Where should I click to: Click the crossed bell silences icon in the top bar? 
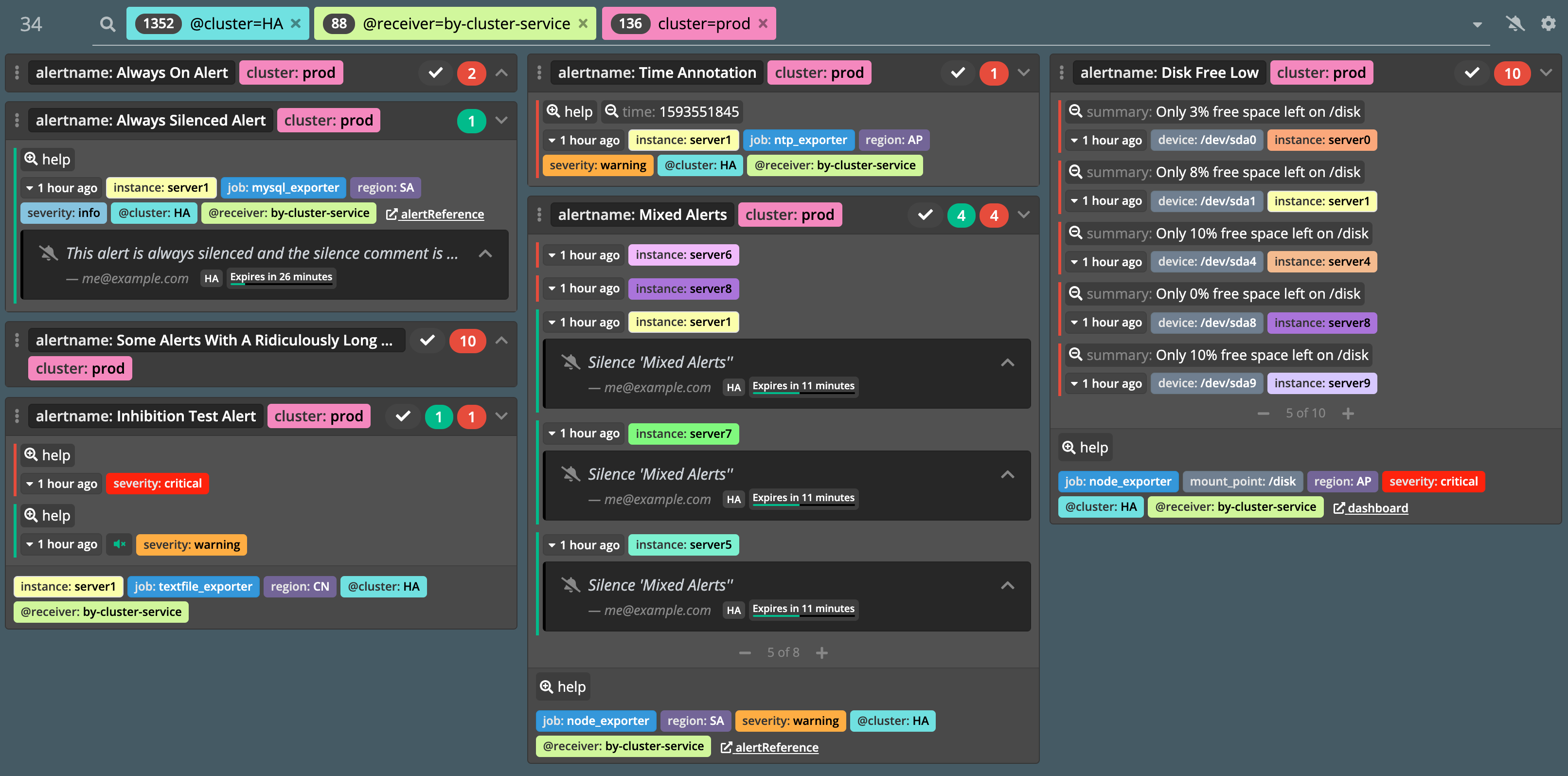tap(1515, 24)
